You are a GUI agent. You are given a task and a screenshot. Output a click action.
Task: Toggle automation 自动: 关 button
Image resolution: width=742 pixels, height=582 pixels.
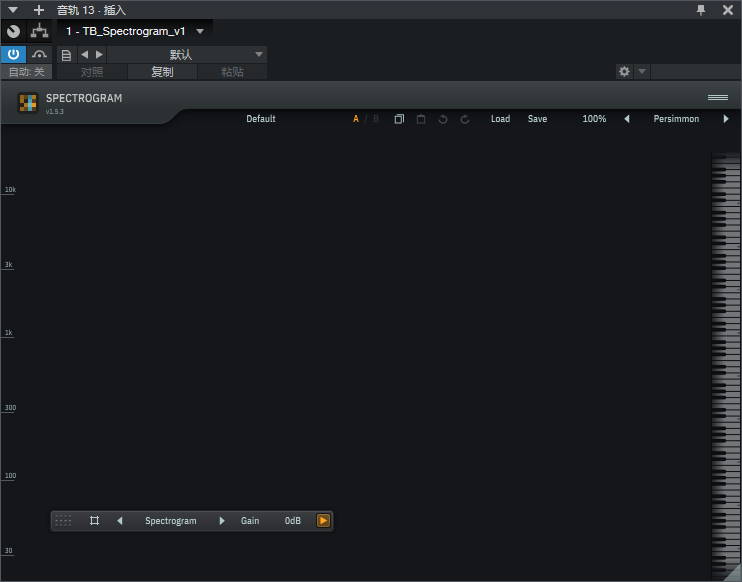click(26, 72)
